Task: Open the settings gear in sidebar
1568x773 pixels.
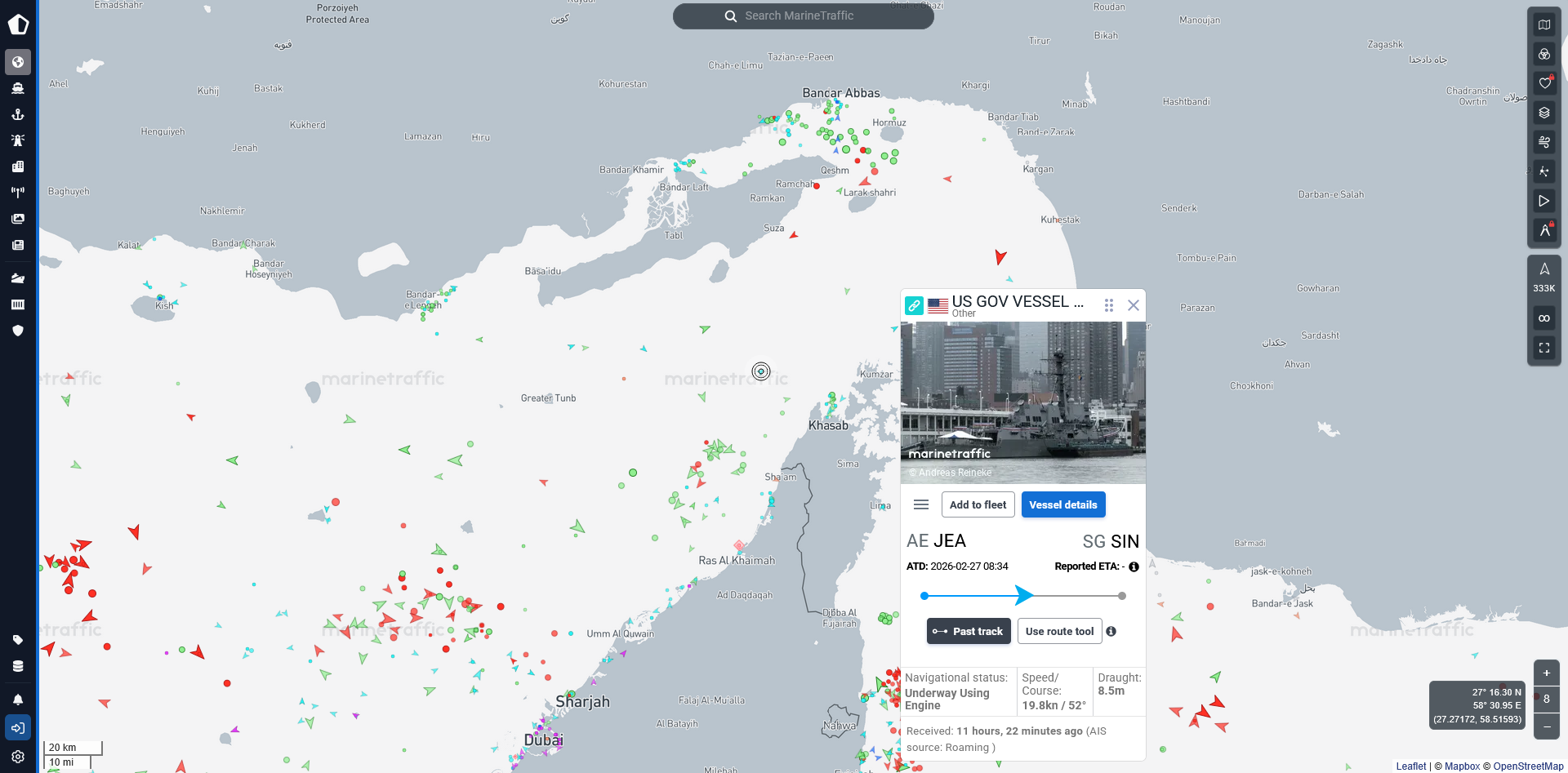Action: 18,757
